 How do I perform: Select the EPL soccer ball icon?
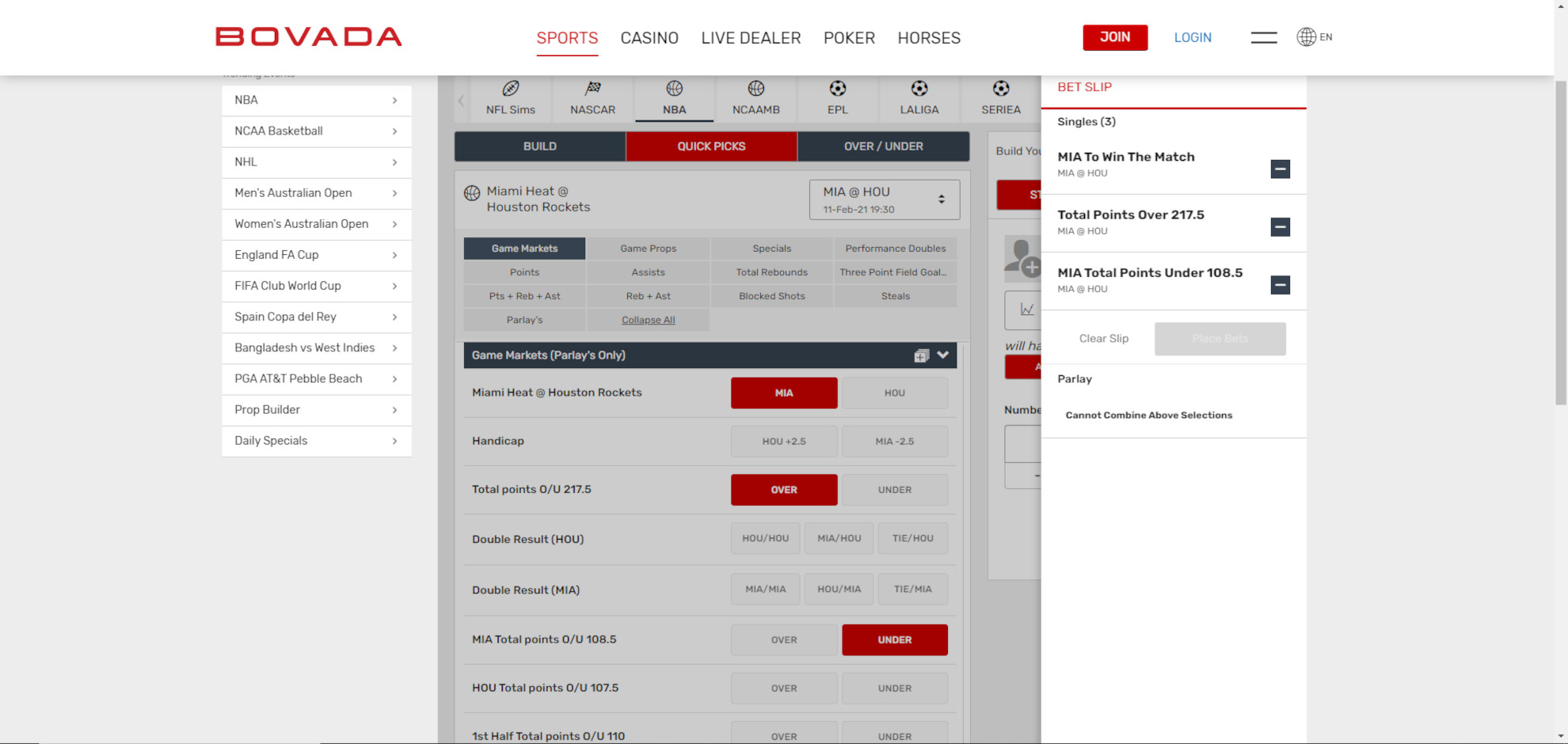[838, 88]
